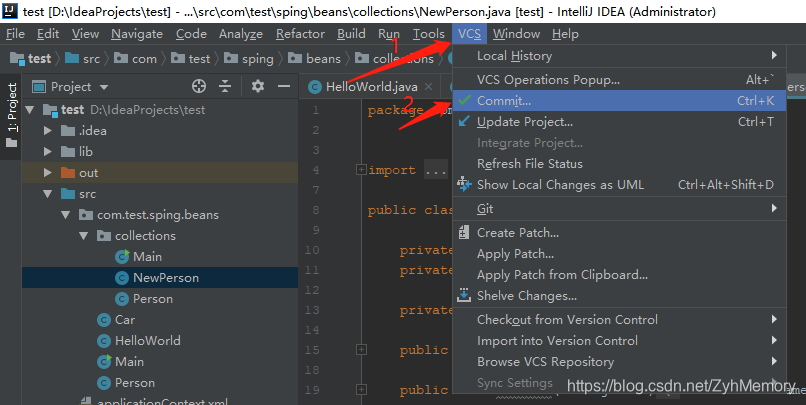Open the Edit menu
Screen dimensions: 806x405
click(x=48, y=34)
